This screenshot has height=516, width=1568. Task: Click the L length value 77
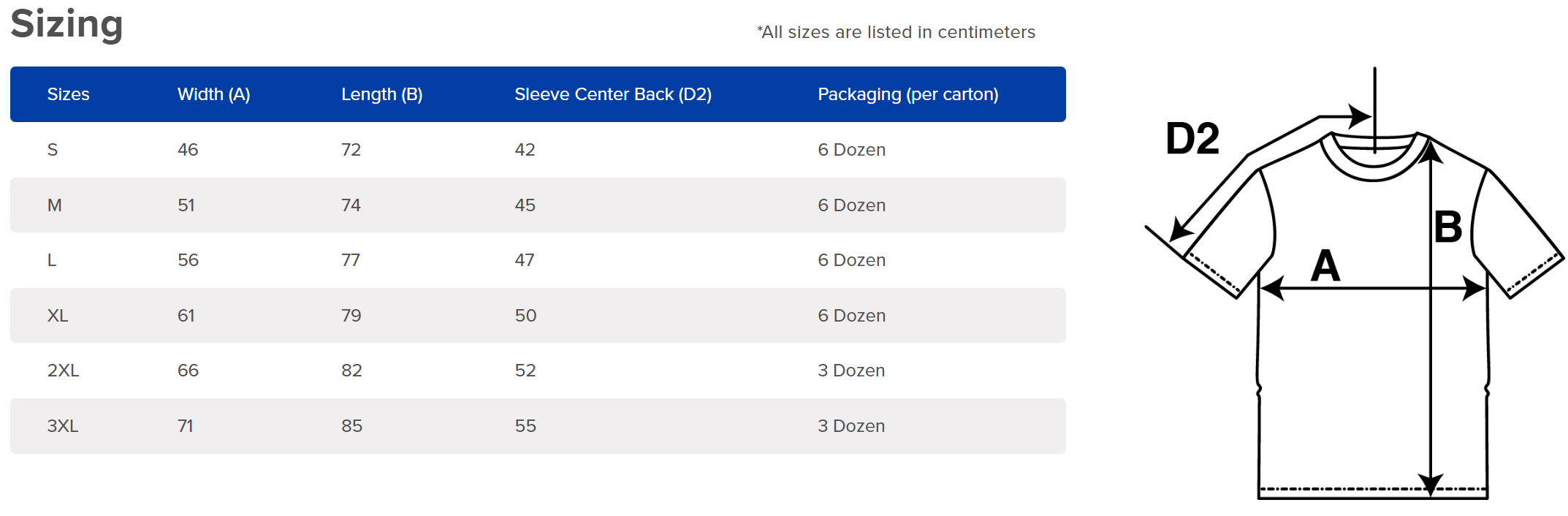(351, 260)
